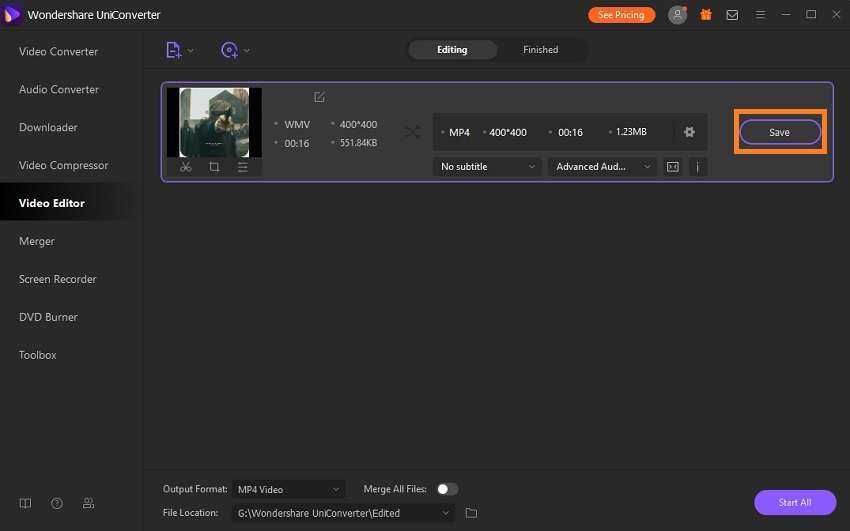Click the rename file pencil icon
The height and width of the screenshot is (531, 850).
[x=319, y=97]
